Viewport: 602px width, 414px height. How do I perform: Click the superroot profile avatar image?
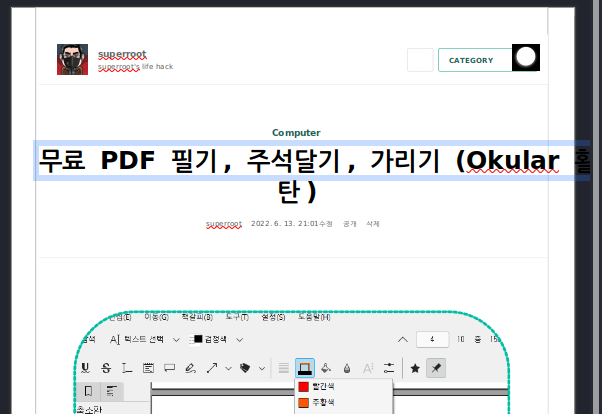tap(73, 59)
